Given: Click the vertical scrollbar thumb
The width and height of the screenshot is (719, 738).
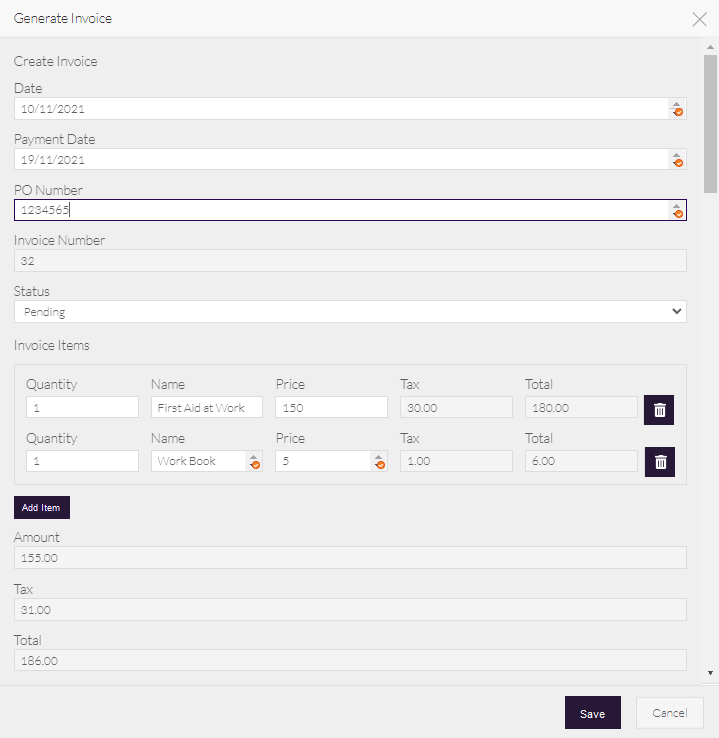Looking at the screenshot, I should coord(710,124).
